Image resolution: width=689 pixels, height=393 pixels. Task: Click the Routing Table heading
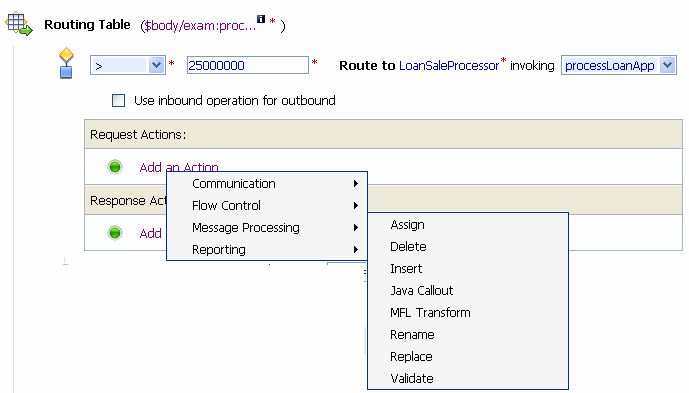click(x=87, y=25)
